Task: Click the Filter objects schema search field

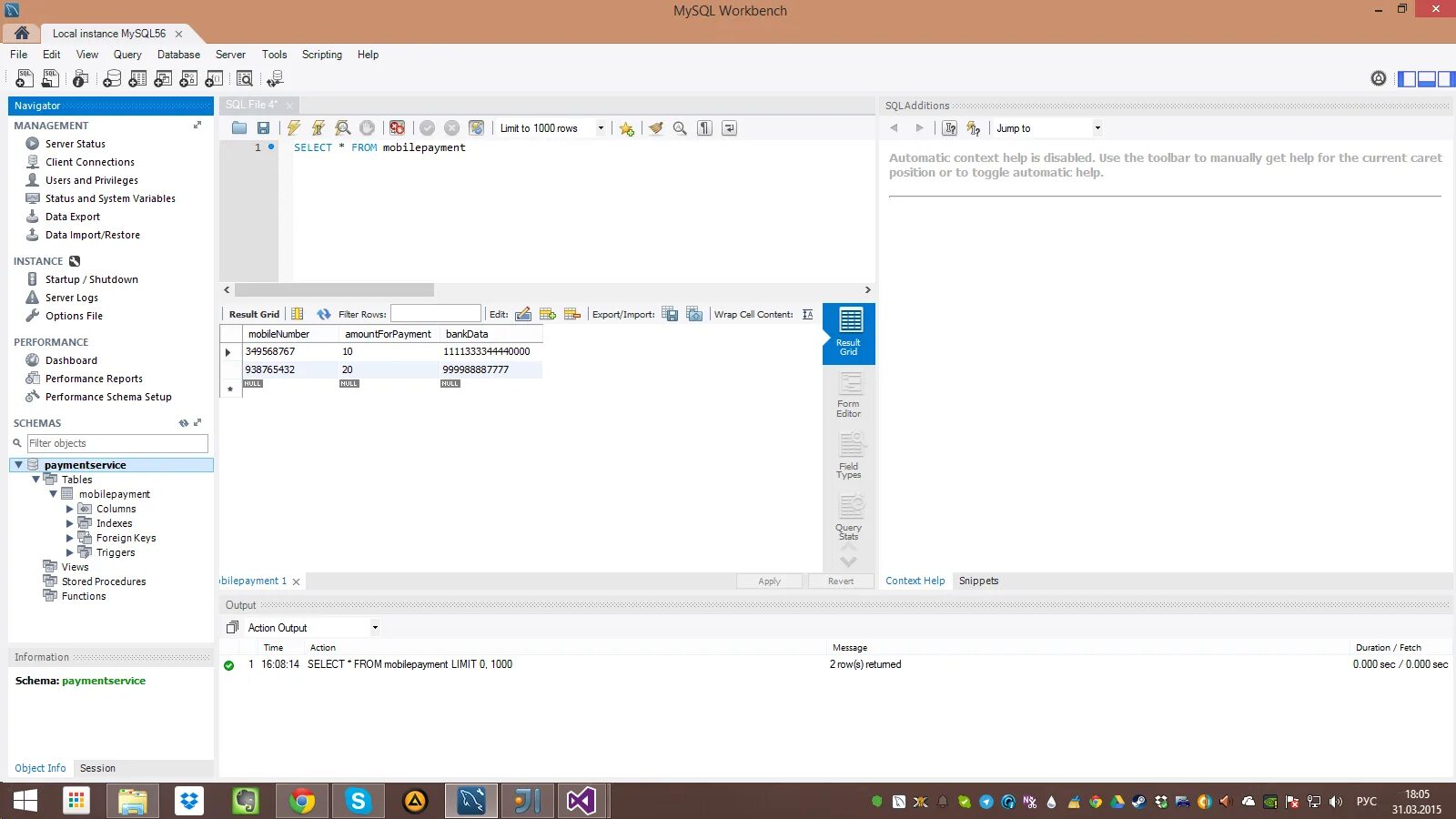Action: click(x=117, y=443)
